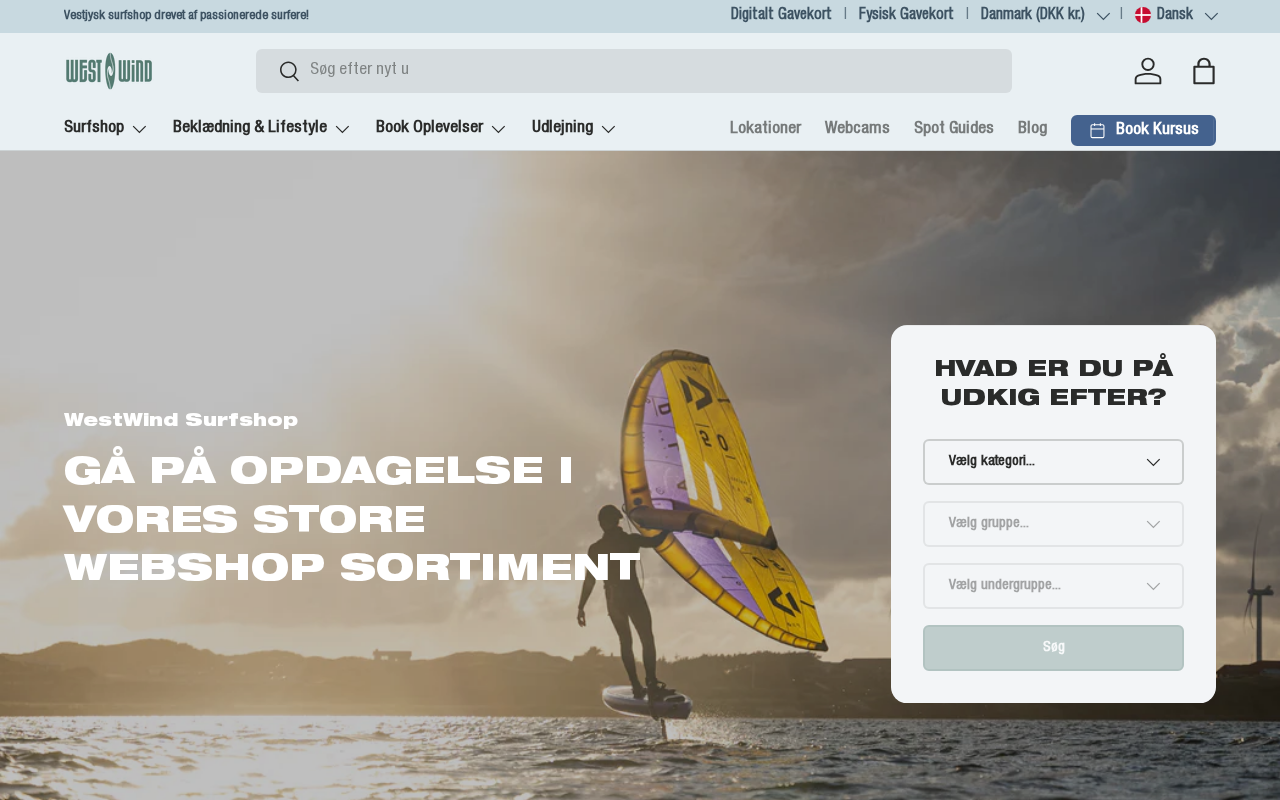Screen dimensions: 1280x800
Task: Open the Vælg kategori dropdown
Action: (1053, 462)
